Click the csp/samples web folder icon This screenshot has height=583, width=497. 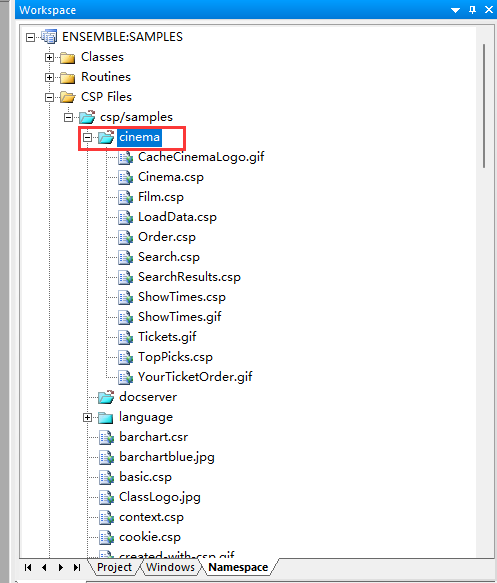pyautogui.click(x=87, y=117)
